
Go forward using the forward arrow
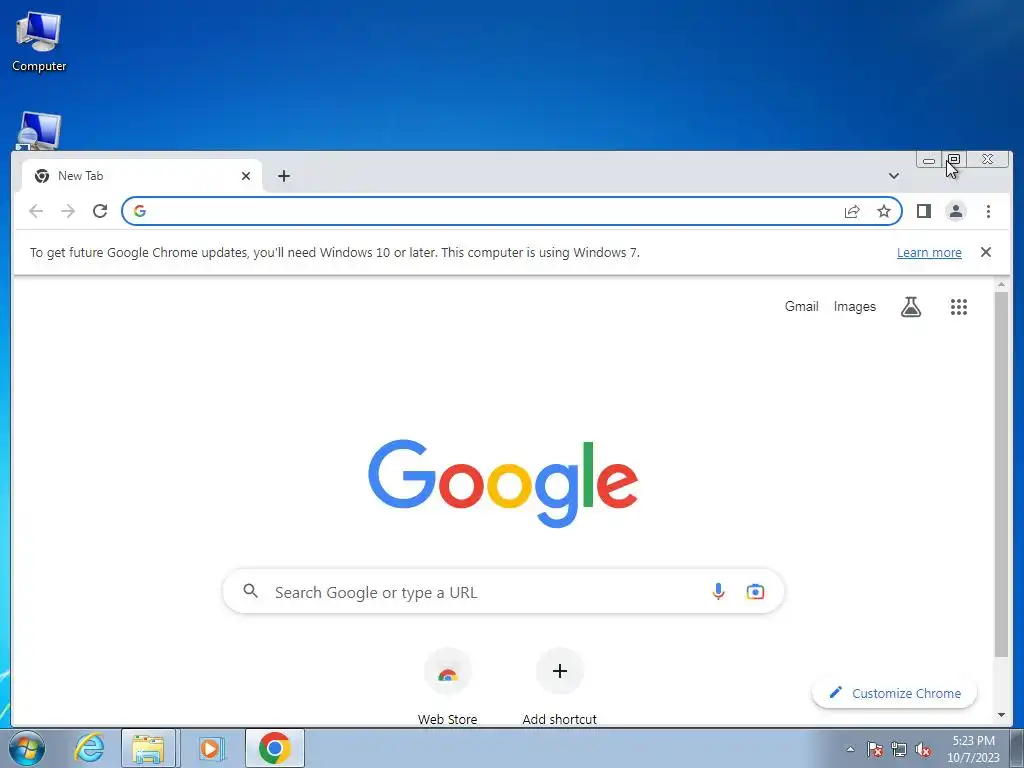tap(68, 211)
